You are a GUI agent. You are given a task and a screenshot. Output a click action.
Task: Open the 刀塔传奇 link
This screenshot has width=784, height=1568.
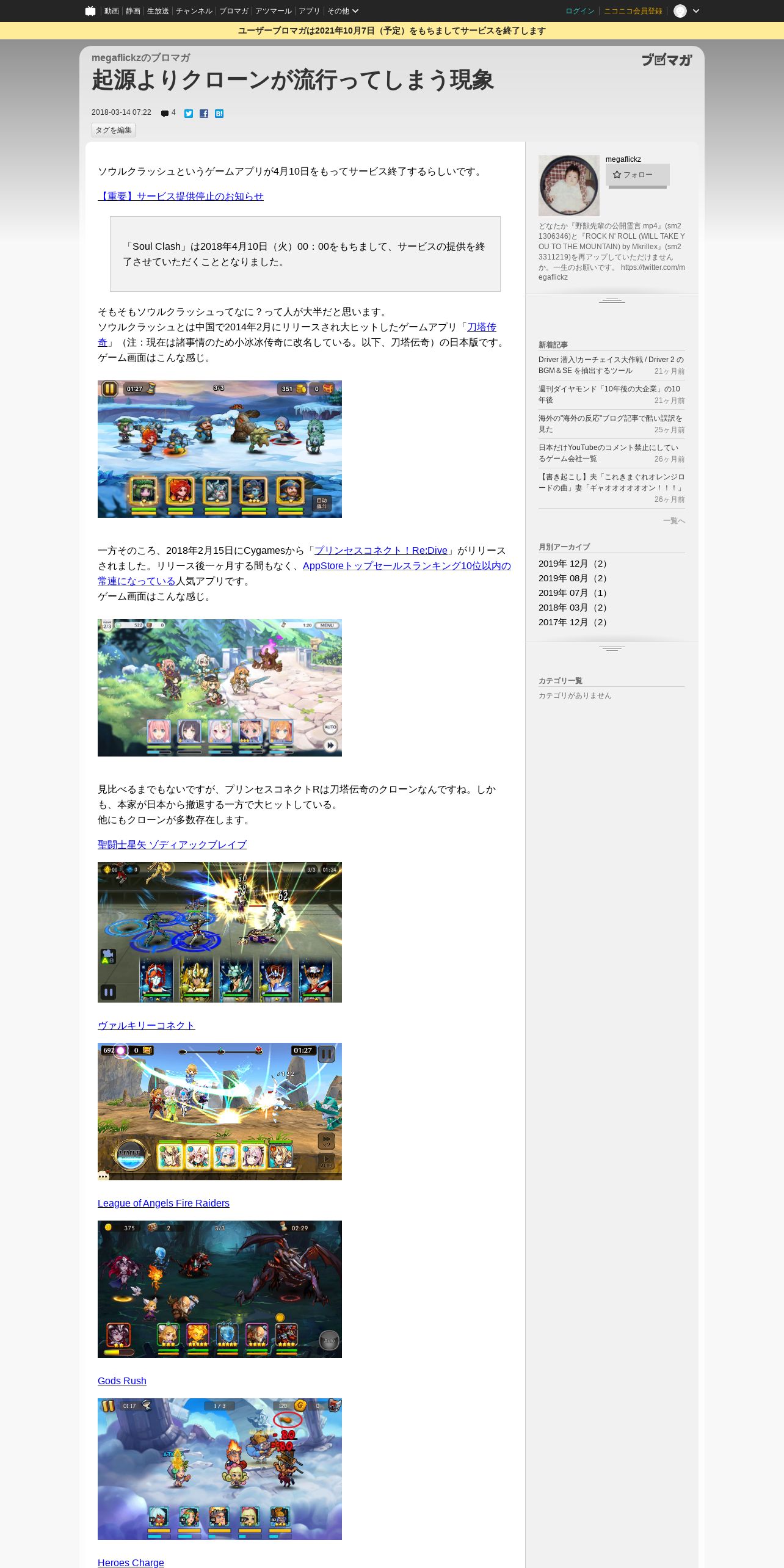[482, 327]
